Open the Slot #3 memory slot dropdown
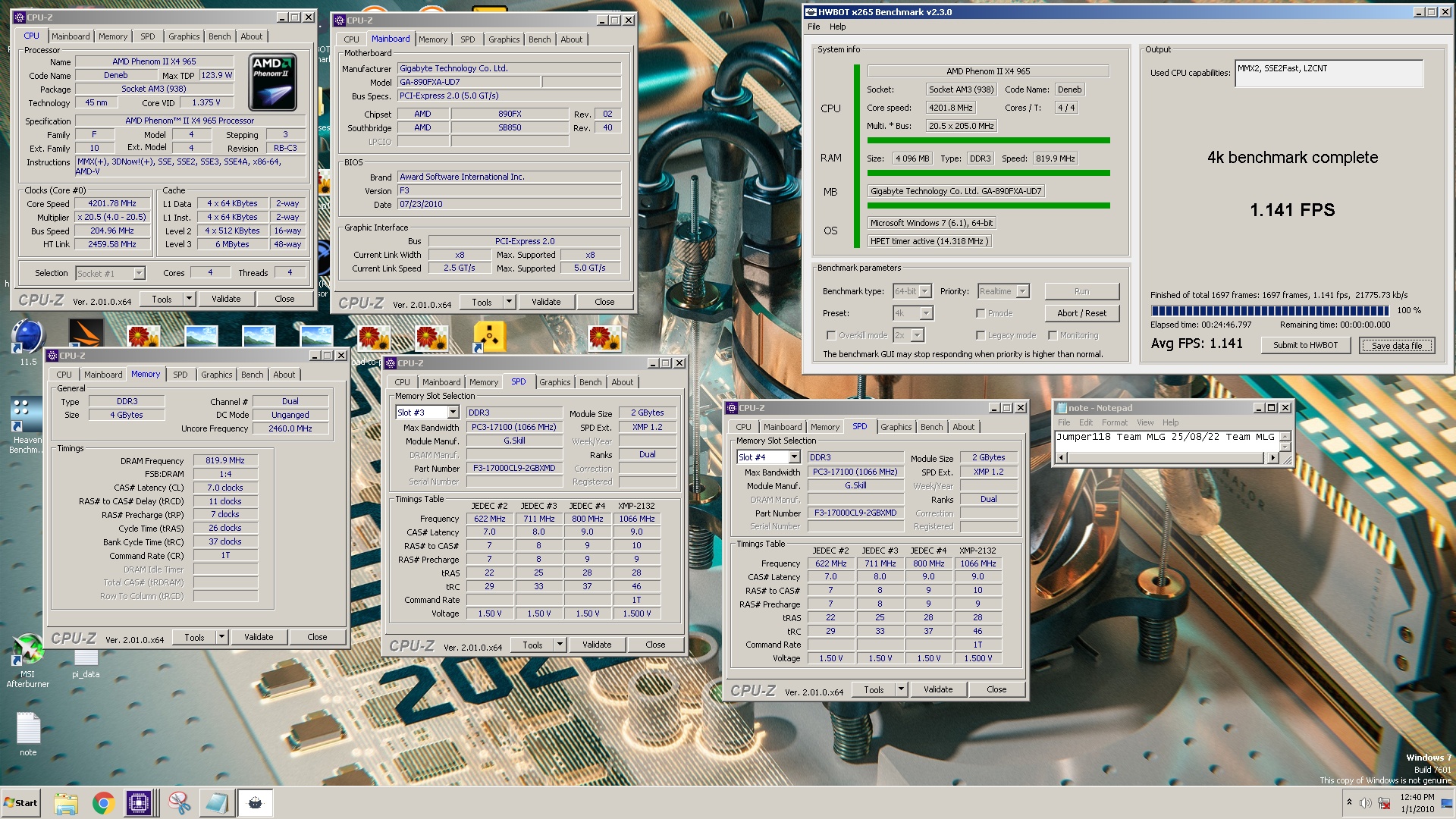Viewport: 1456px width, 819px height. pyautogui.click(x=453, y=413)
